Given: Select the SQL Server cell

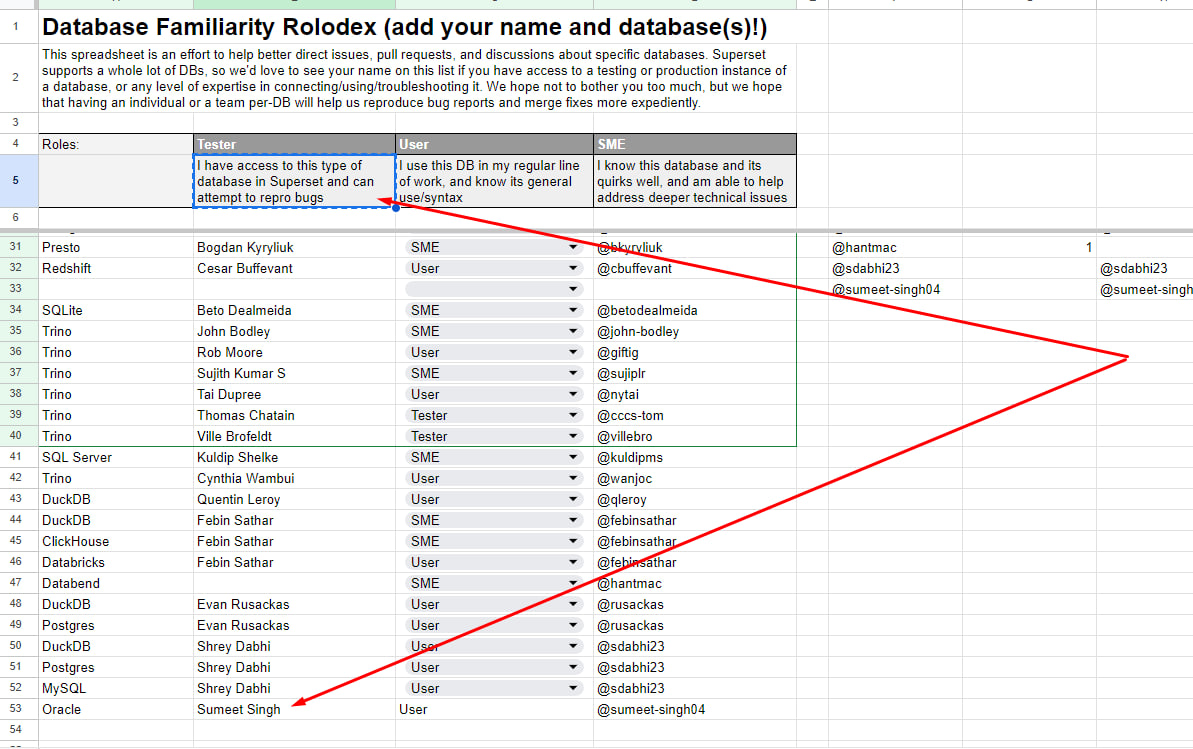Looking at the screenshot, I should 116,457.
